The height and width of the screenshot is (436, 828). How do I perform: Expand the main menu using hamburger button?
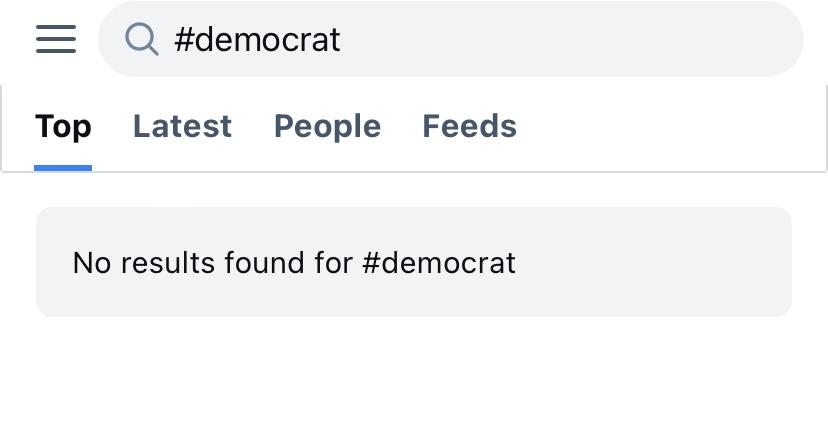pos(56,39)
